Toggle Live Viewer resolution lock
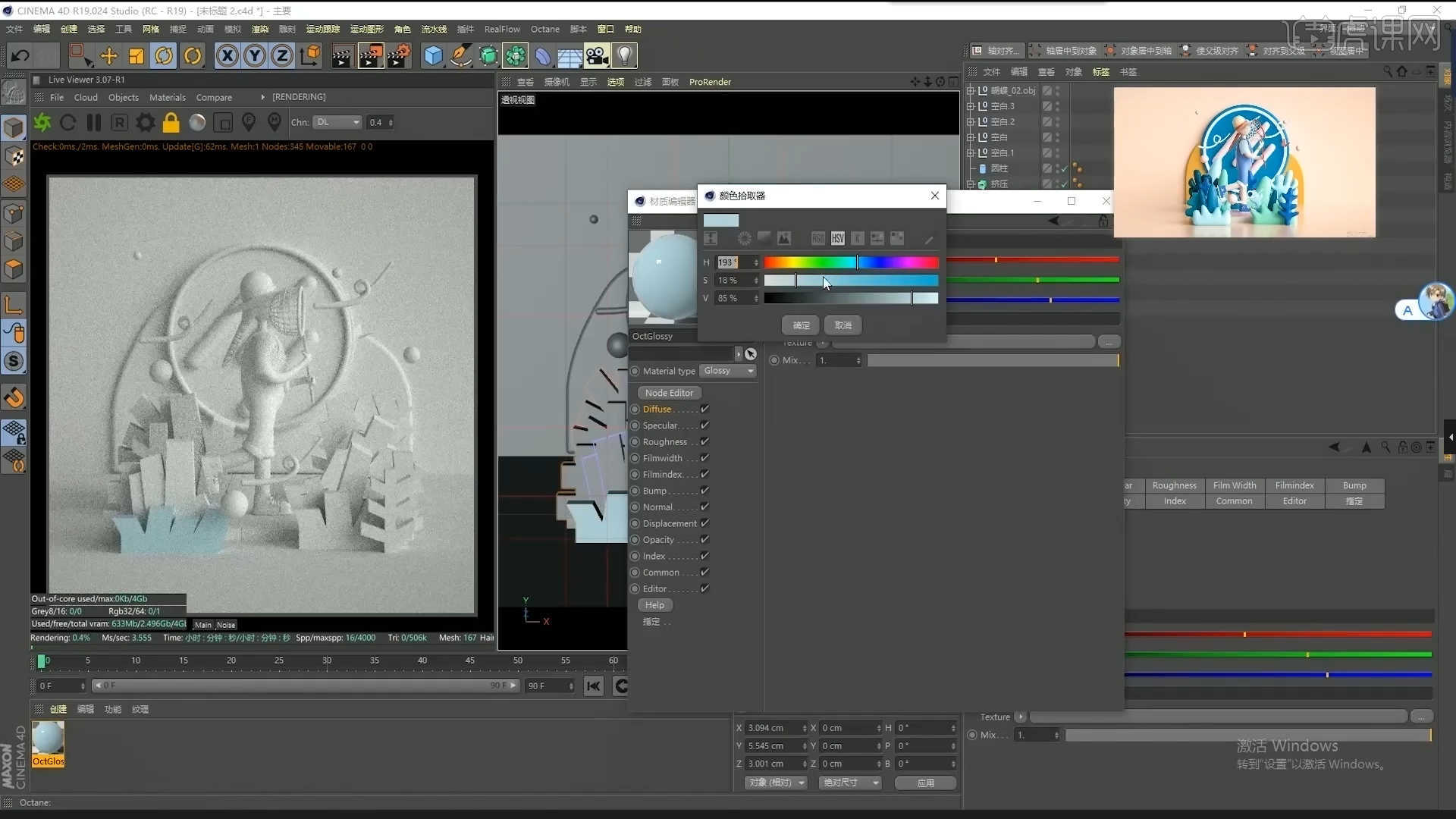This screenshot has height=819, width=1456. (171, 122)
